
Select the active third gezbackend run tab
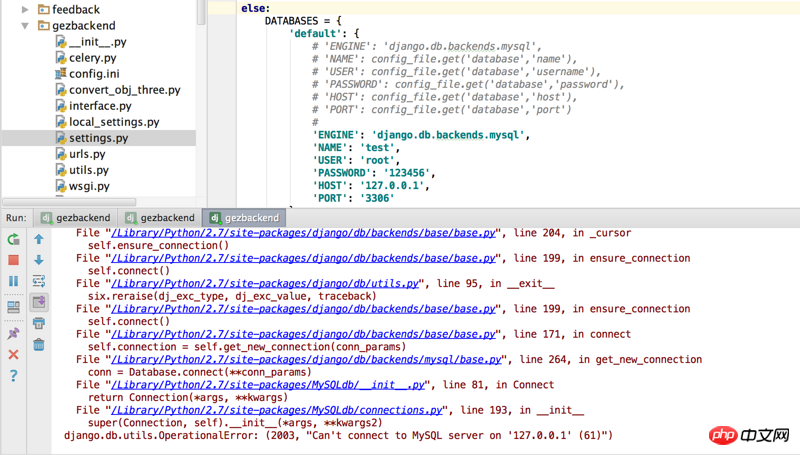pyautogui.click(x=243, y=217)
